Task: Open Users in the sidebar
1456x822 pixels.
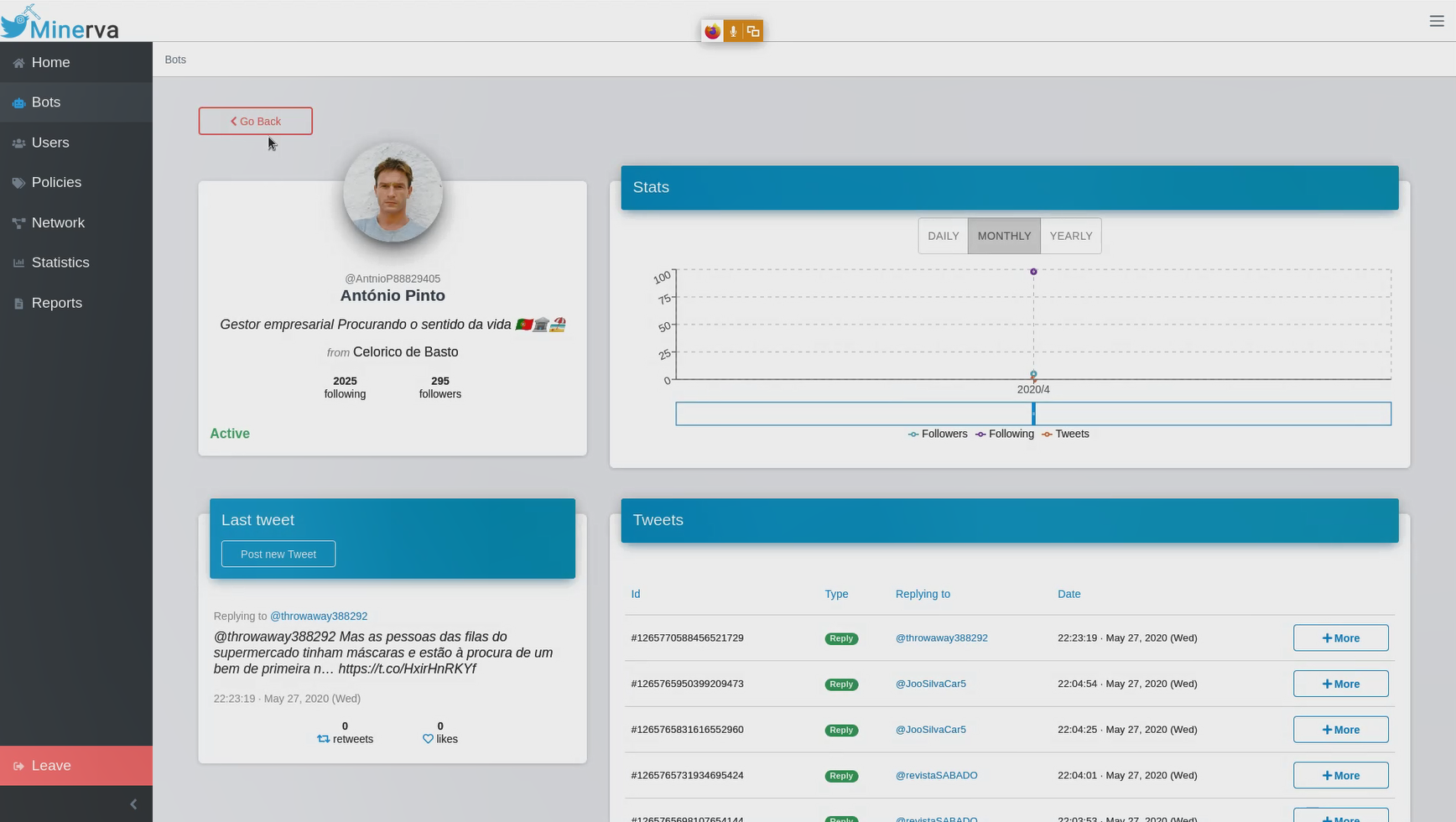Action: pos(76,143)
